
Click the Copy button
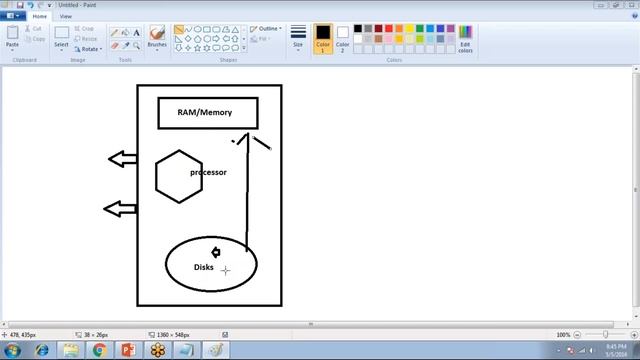35,39
